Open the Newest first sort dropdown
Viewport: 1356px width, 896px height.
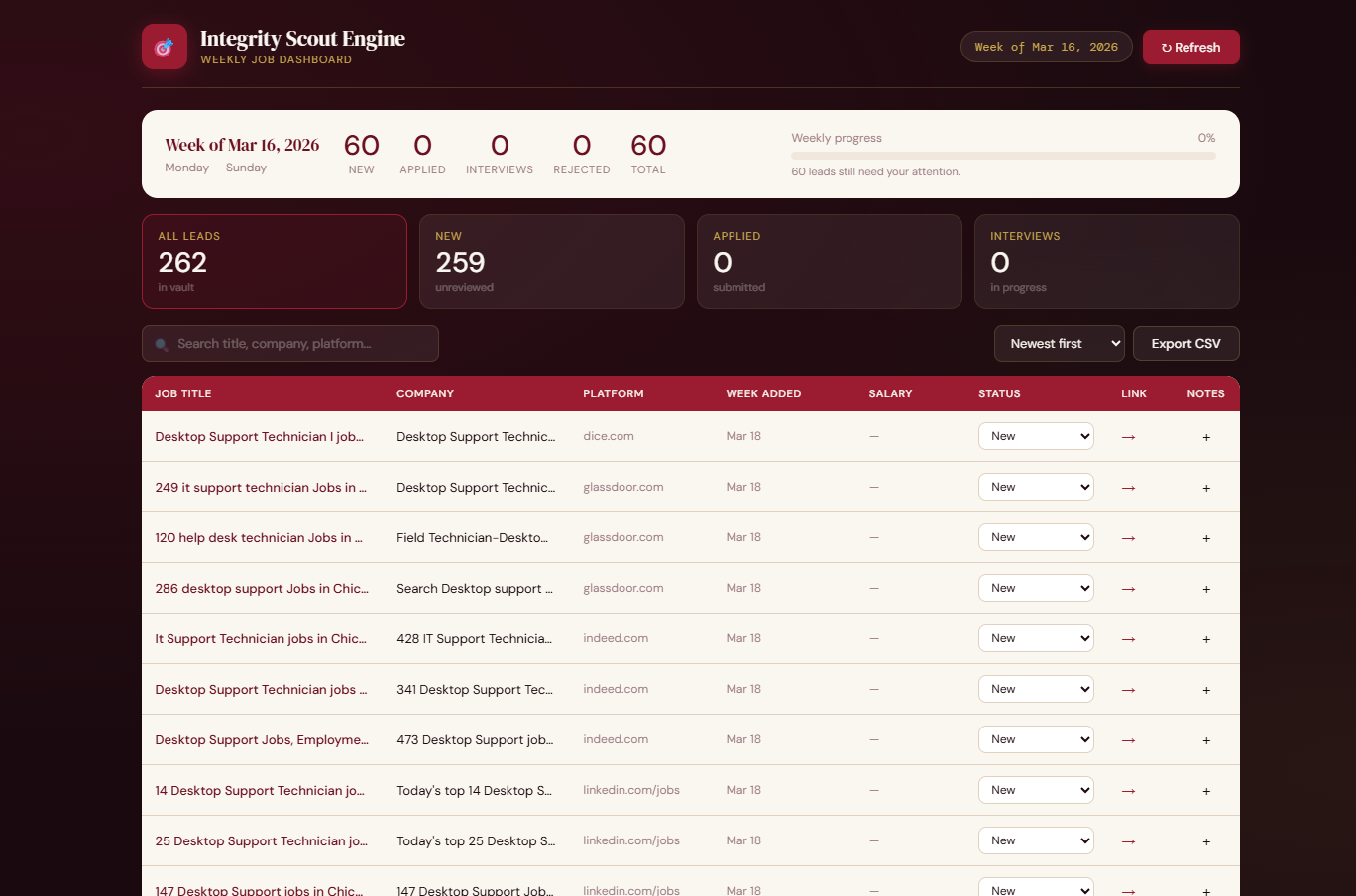pyautogui.click(x=1059, y=343)
